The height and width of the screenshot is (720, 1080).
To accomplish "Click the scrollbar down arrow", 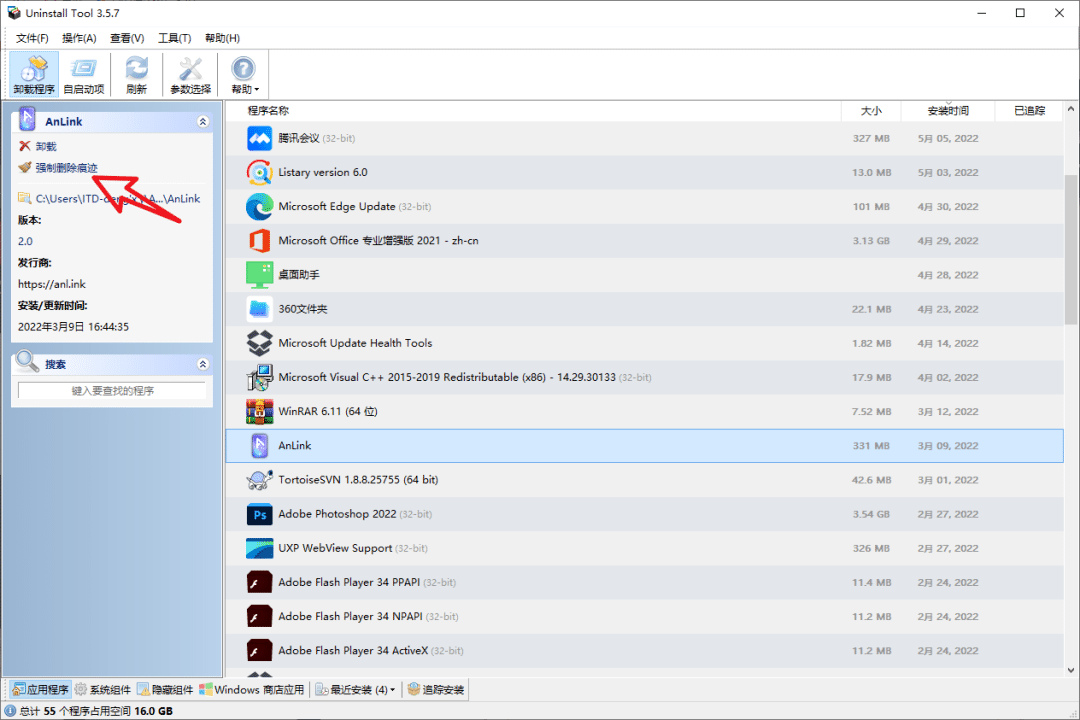I will [1071, 669].
